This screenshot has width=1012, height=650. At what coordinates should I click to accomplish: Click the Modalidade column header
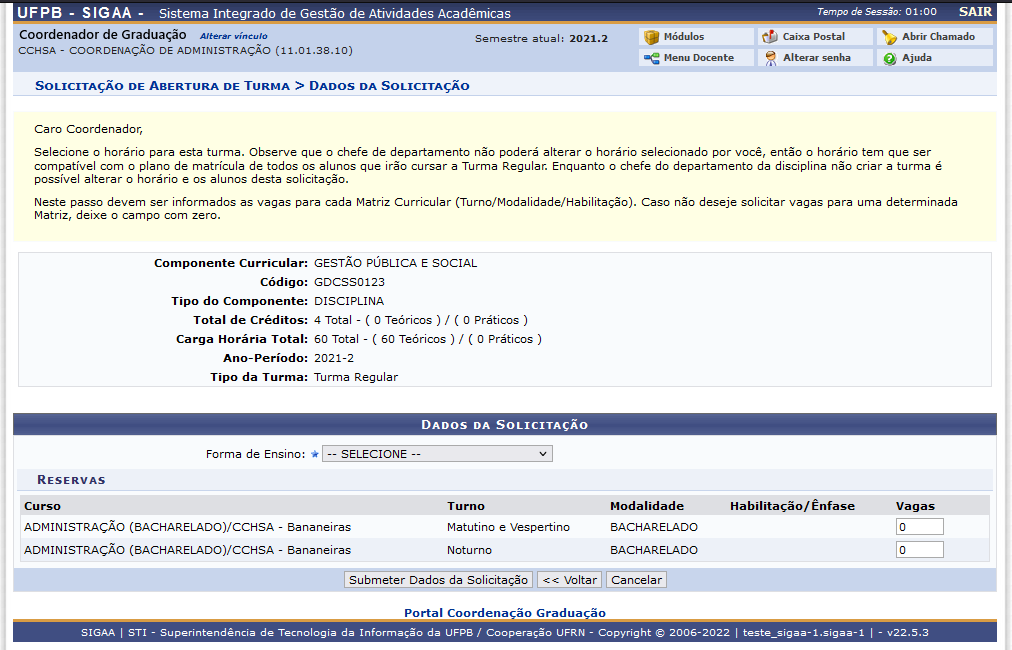tap(647, 506)
